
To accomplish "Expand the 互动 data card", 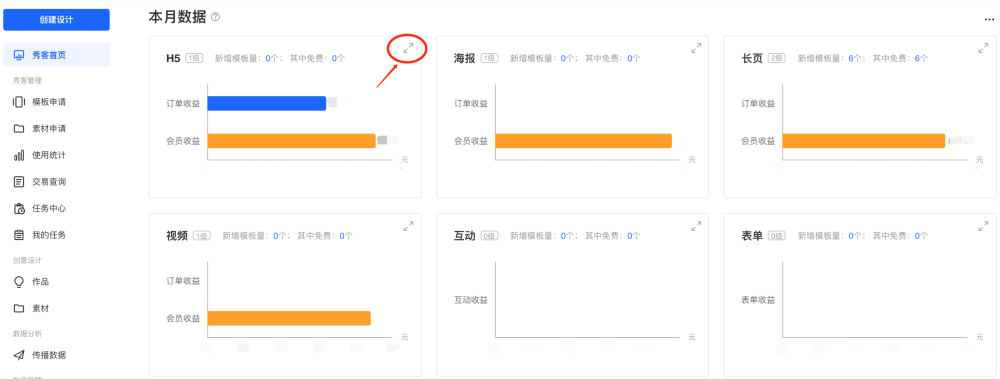I will [696, 226].
